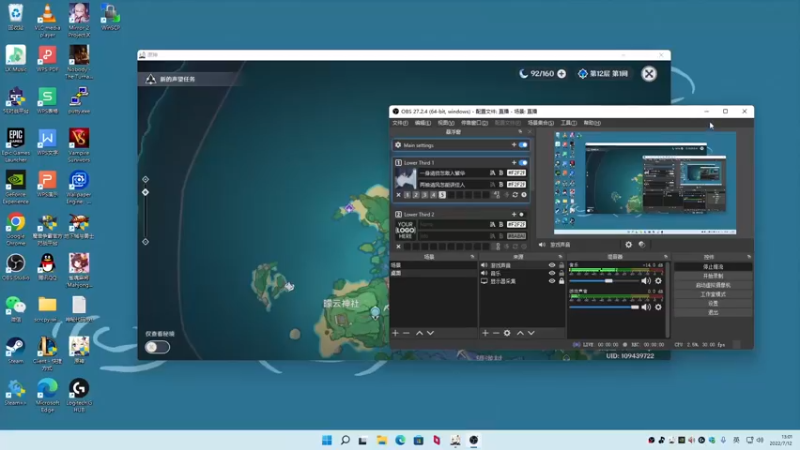Open the Tools menu in OBS
The image size is (800, 450).
[x=568, y=123]
